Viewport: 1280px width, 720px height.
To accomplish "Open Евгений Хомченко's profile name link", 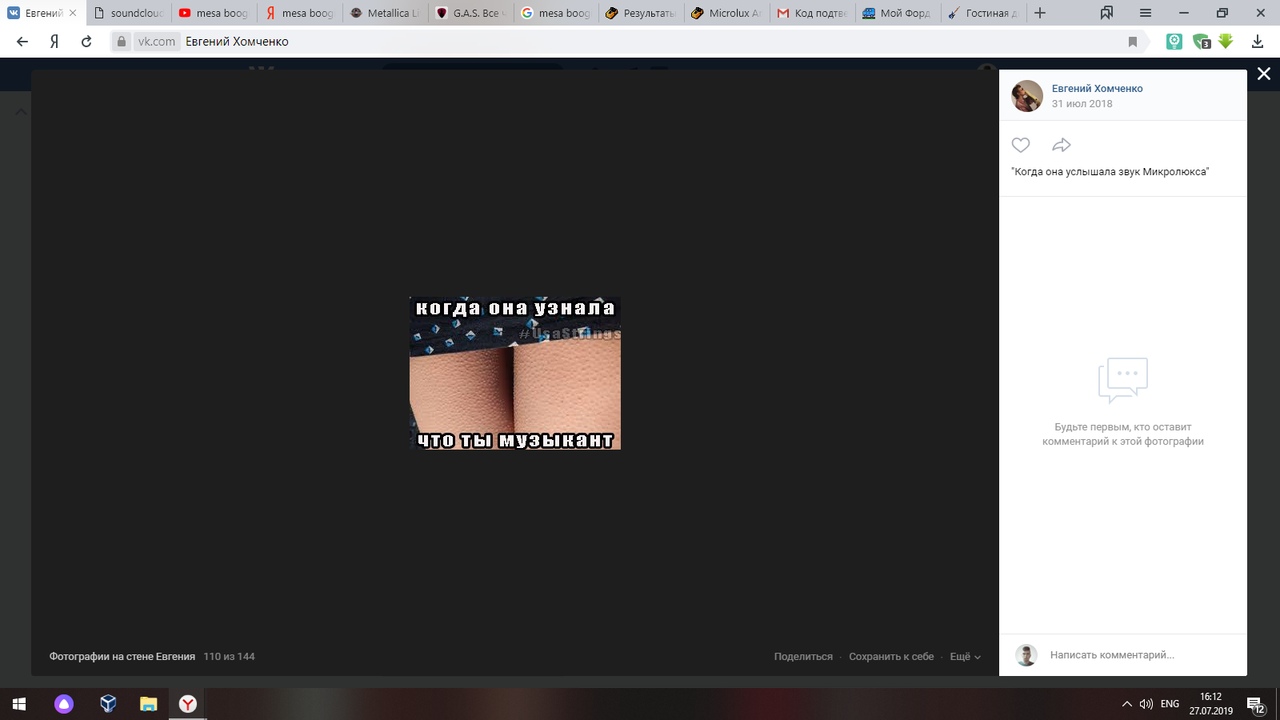I will click(x=1097, y=88).
